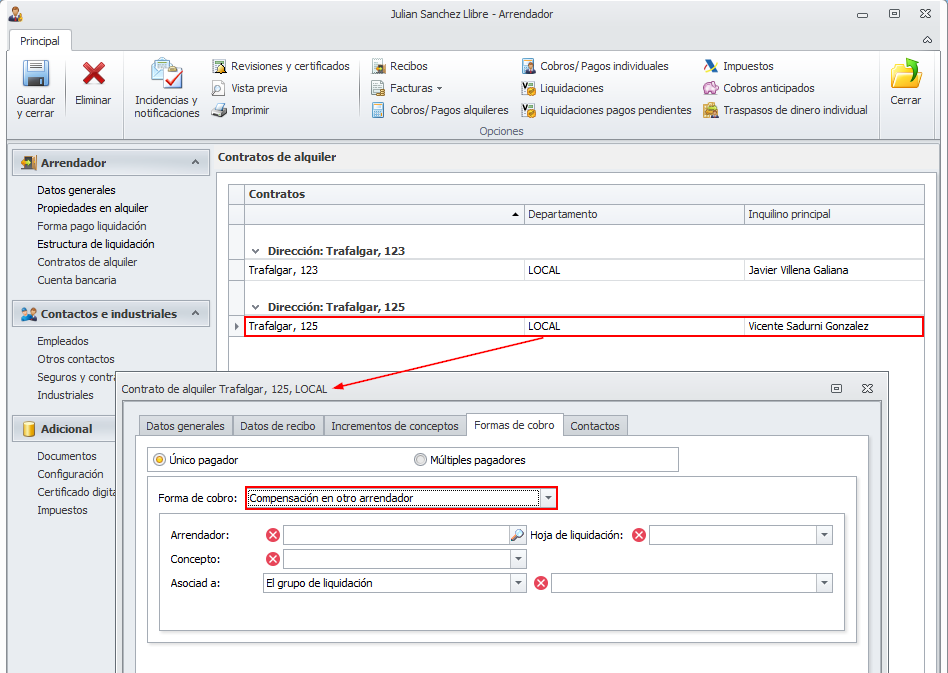Open Propiedades en alquiler in sidebar
The height and width of the screenshot is (673, 948).
tap(93, 208)
